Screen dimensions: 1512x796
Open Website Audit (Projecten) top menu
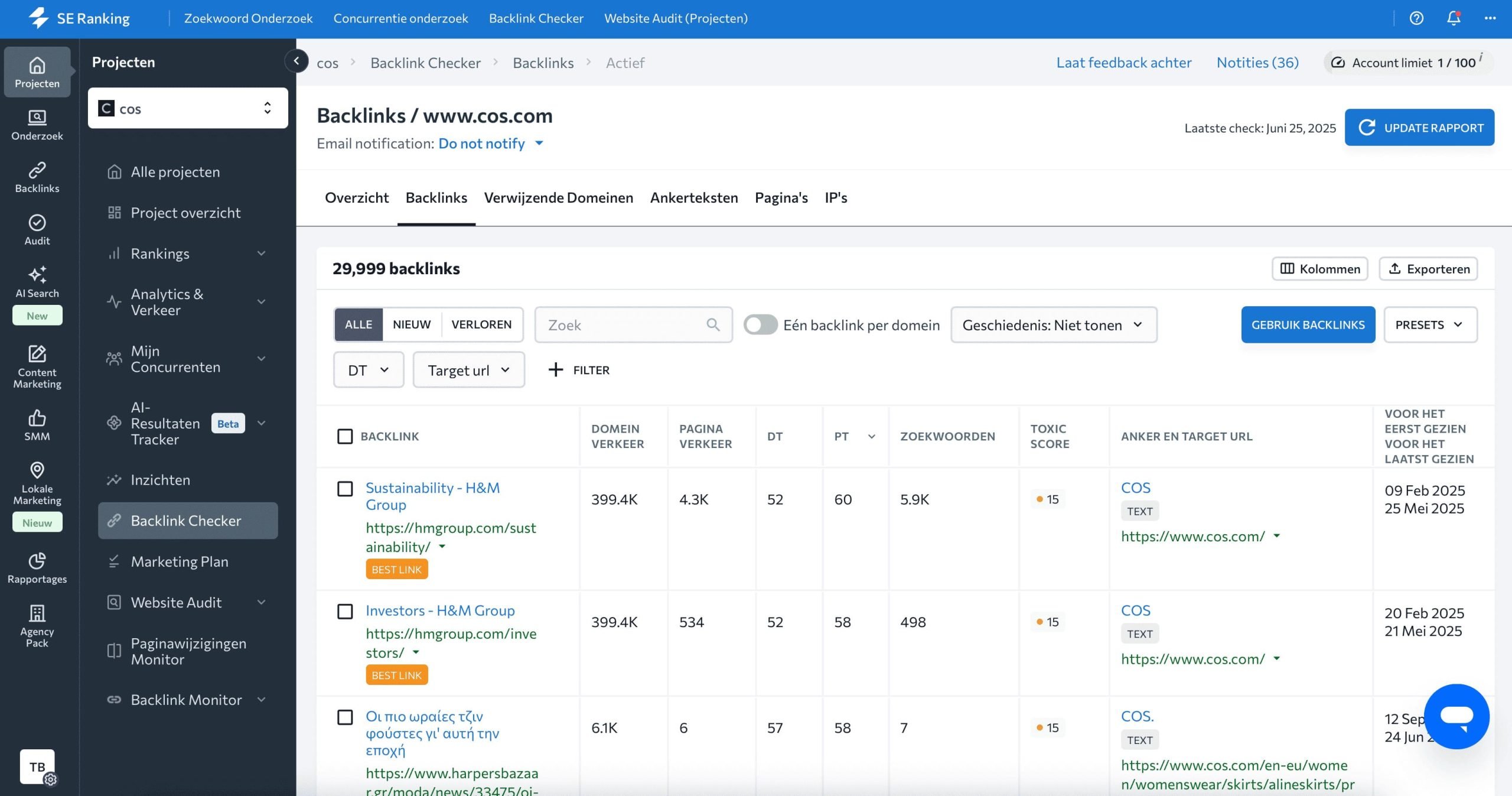(x=676, y=18)
